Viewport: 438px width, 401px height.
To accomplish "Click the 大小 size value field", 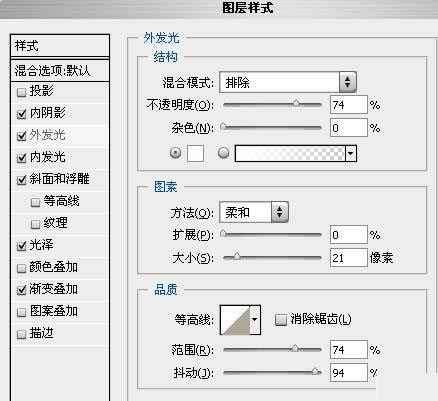I will point(349,258).
